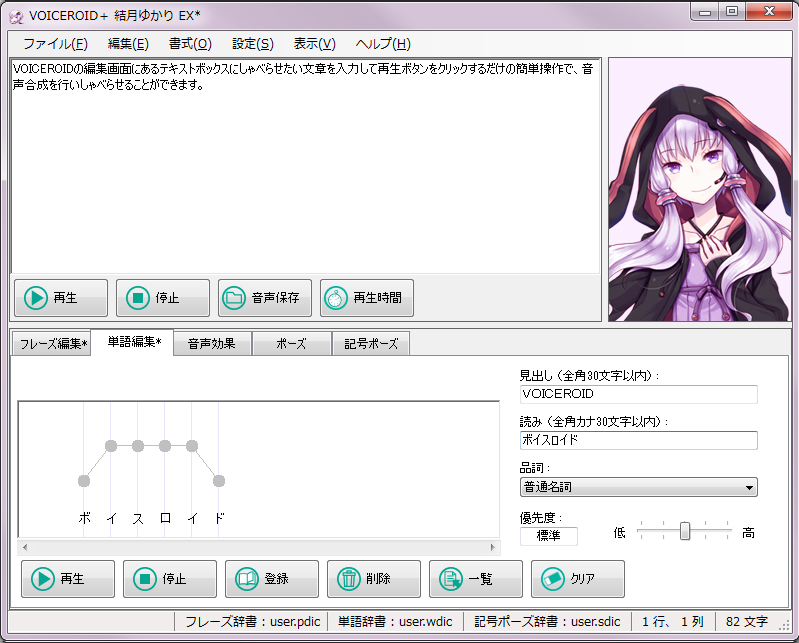The height and width of the screenshot is (643, 799).
Task: Open the 設定(S) menu
Action: [253, 44]
